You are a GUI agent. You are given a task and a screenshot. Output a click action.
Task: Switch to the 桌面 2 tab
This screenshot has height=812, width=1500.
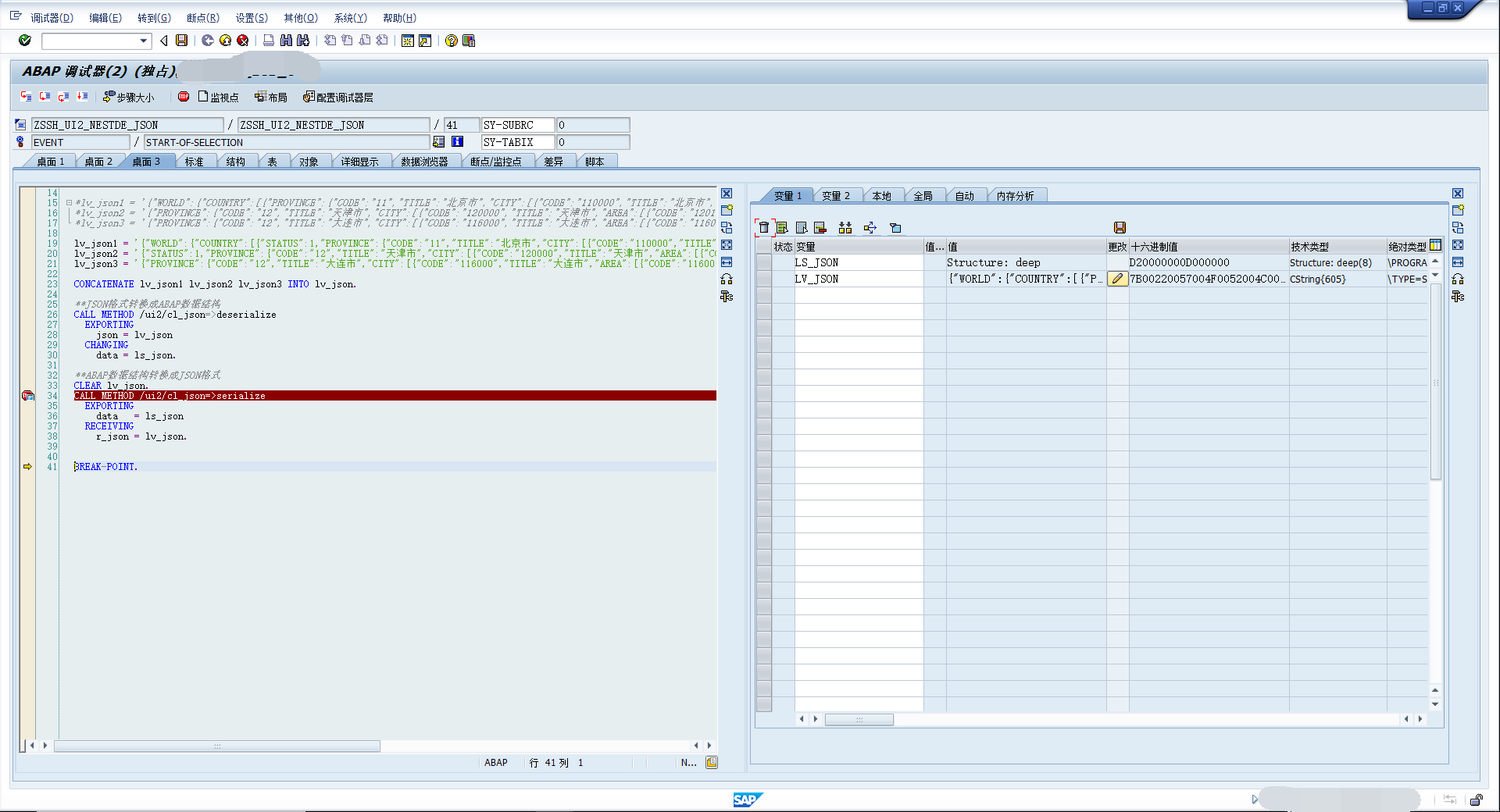(98, 162)
